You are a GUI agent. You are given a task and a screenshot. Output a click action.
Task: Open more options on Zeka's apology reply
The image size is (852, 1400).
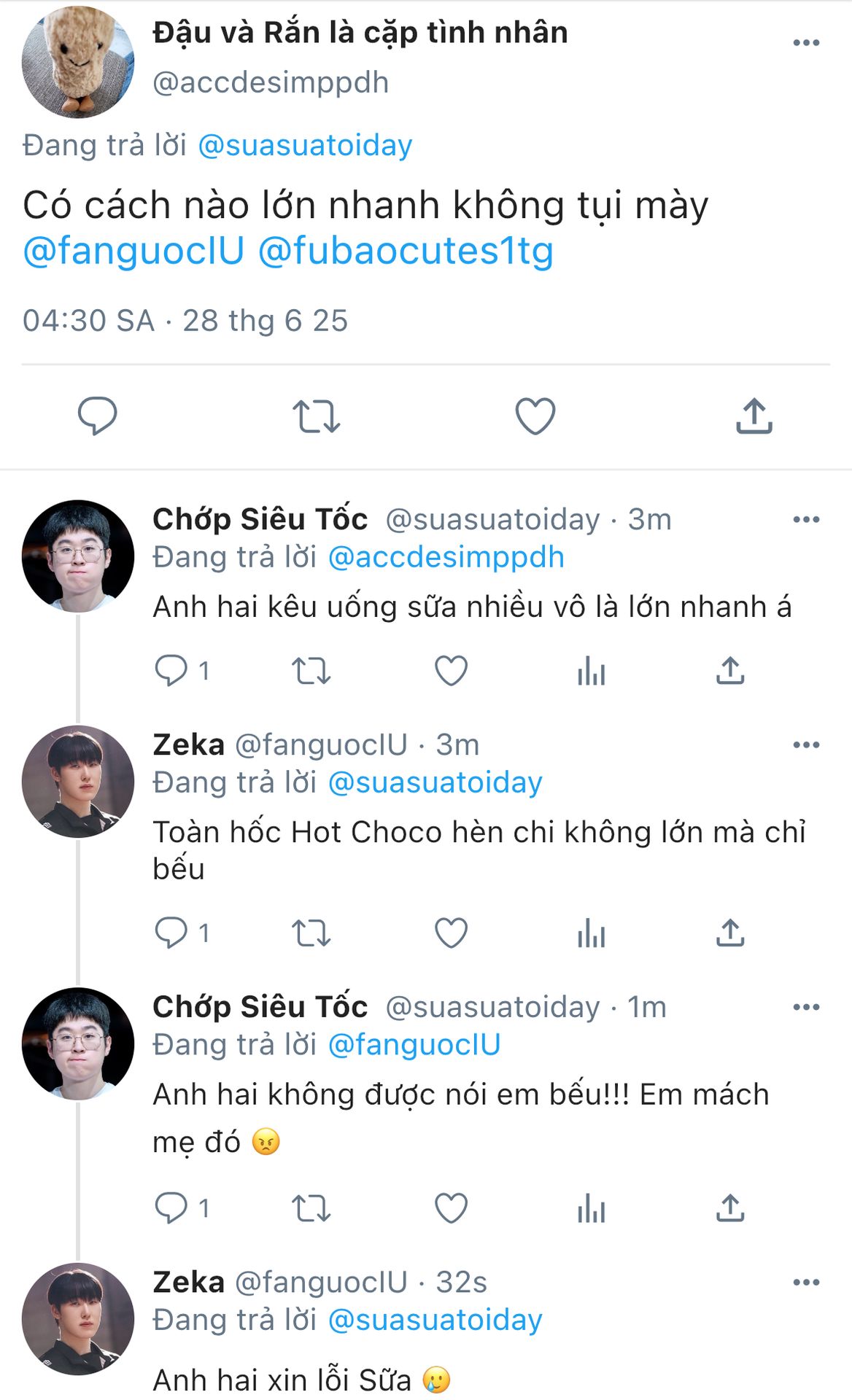click(806, 1283)
